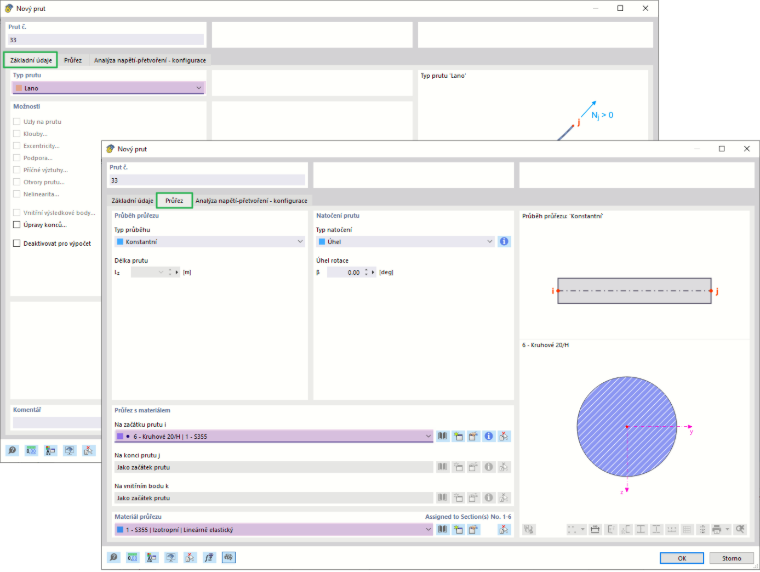This screenshot has width=760, height=572.
Task: Toggle Otvory prutu checkbox
Action: (x=16, y=182)
